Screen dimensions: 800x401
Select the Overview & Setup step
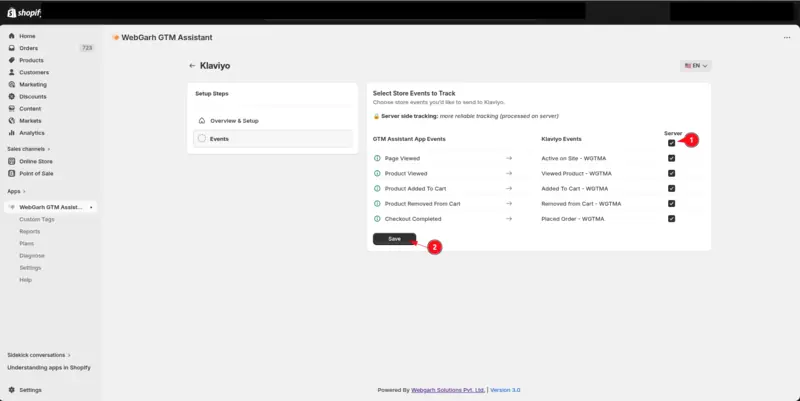(273, 121)
